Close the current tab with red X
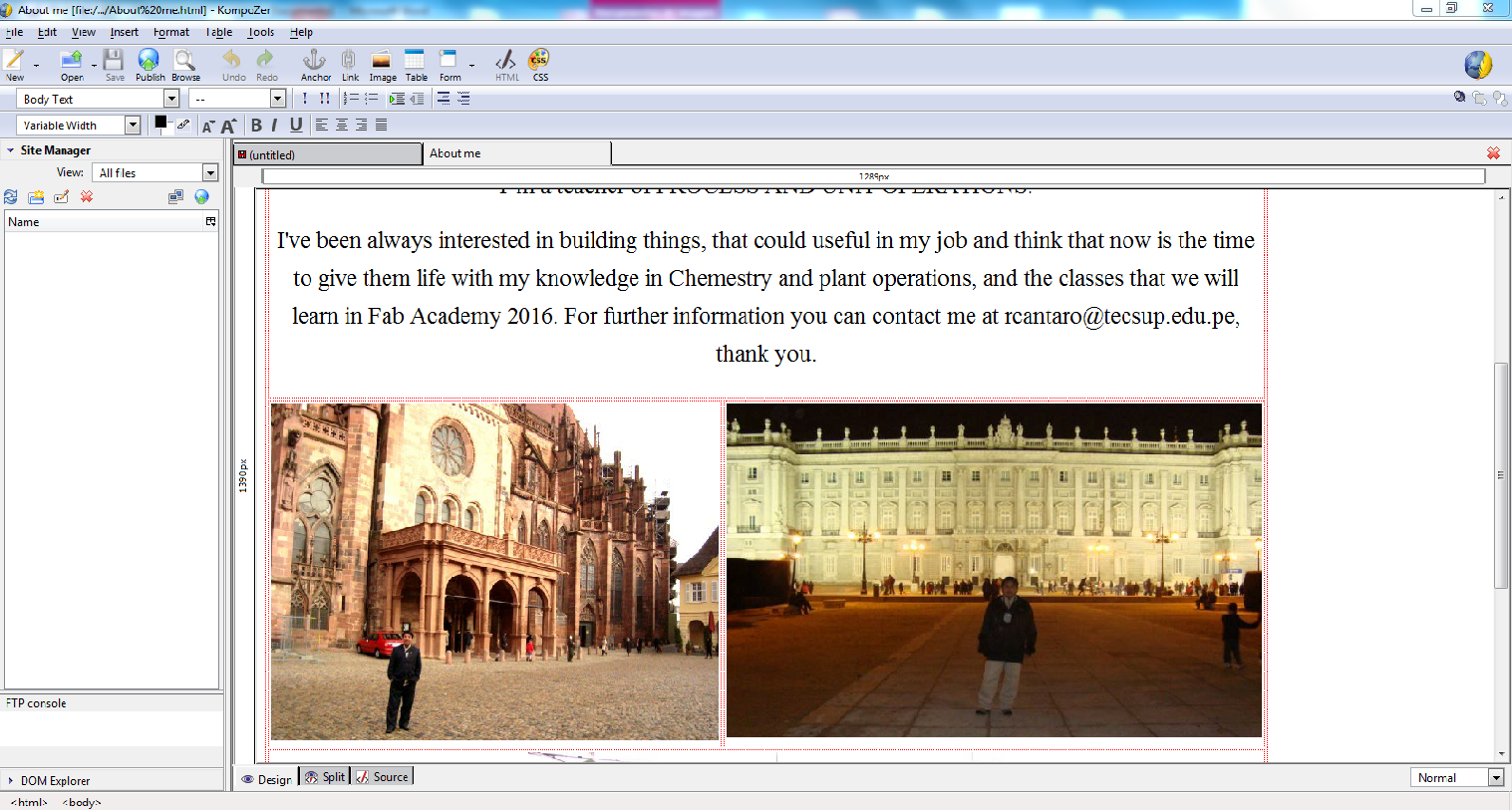This screenshot has height=810, width=1512. (x=1493, y=153)
